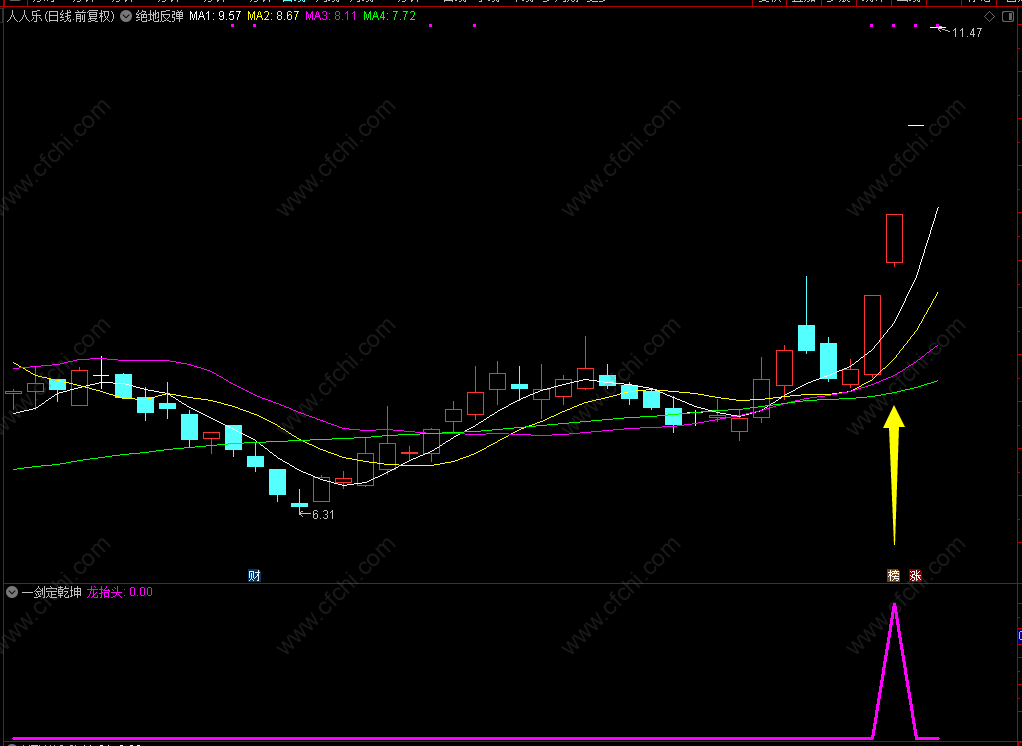Select the tall red candle above the yellow arrow
Viewport: 1022px width, 746px height.
click(x=894, y=238)
